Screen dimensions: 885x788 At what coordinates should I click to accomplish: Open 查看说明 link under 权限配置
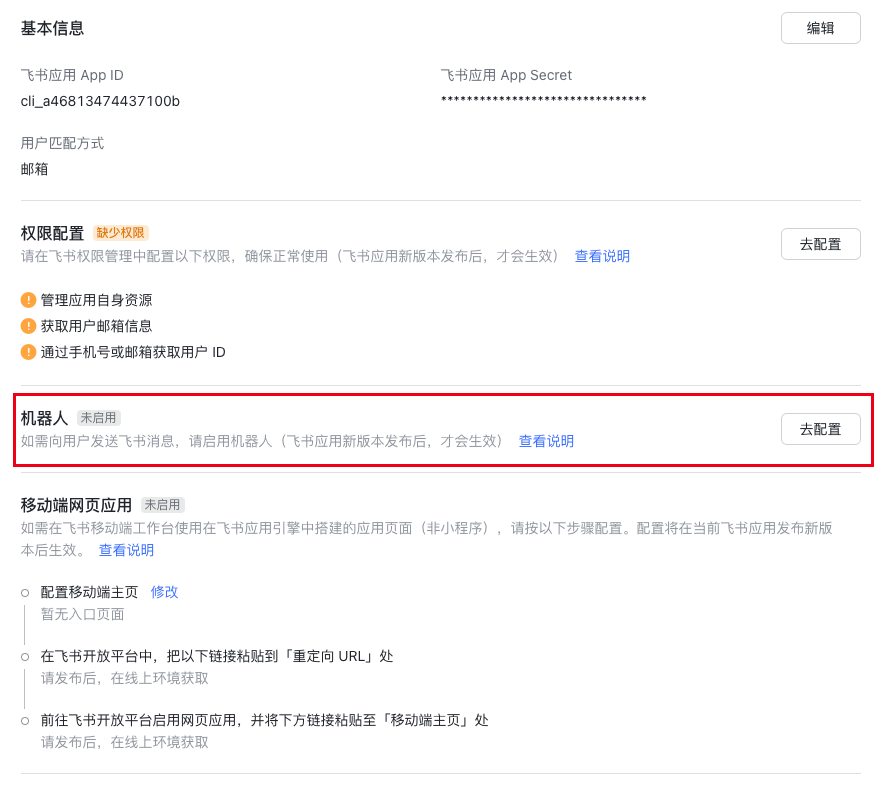click(x=602, y=256)
